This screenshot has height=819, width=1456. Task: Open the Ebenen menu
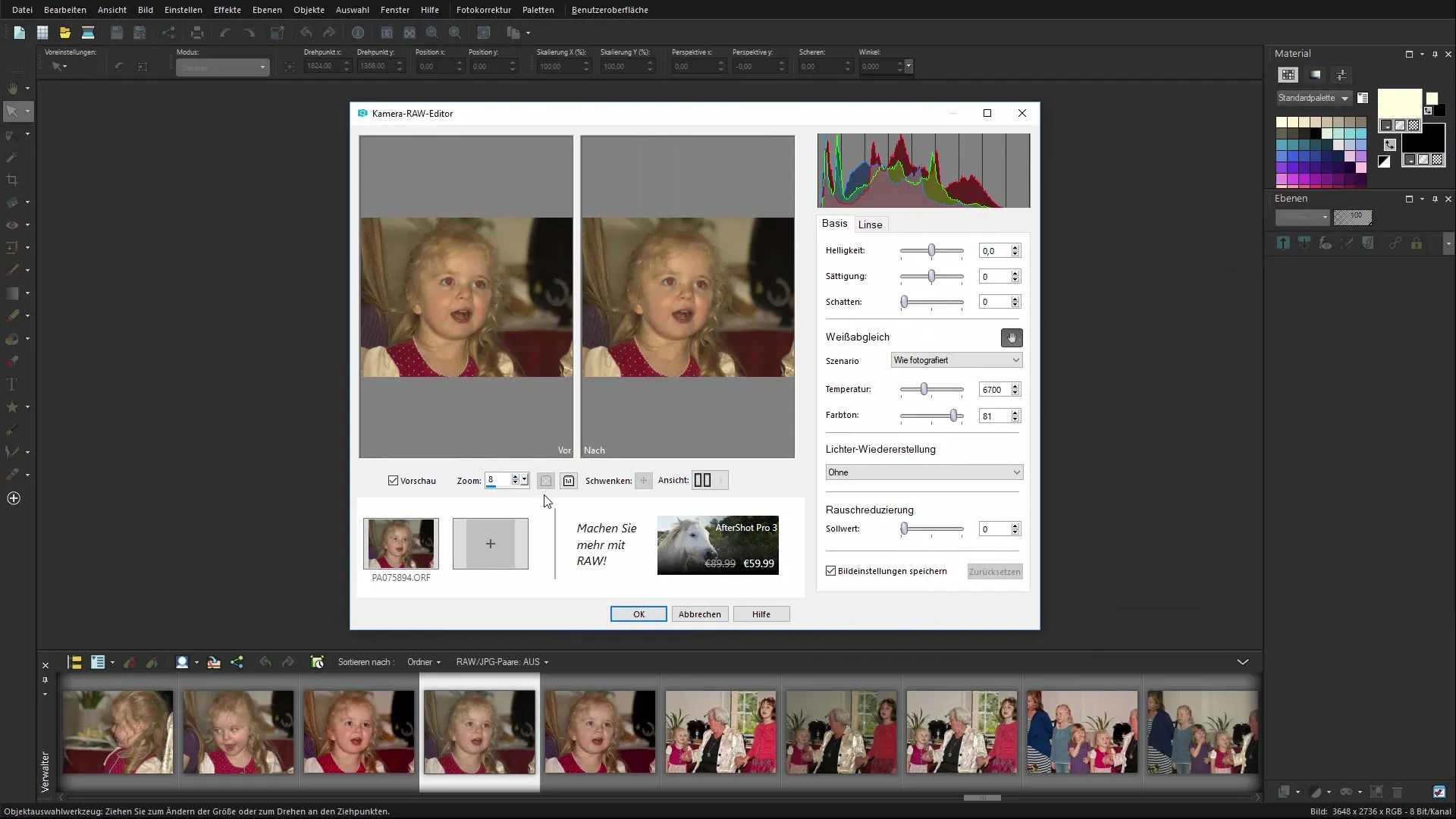tap(267, 10)
